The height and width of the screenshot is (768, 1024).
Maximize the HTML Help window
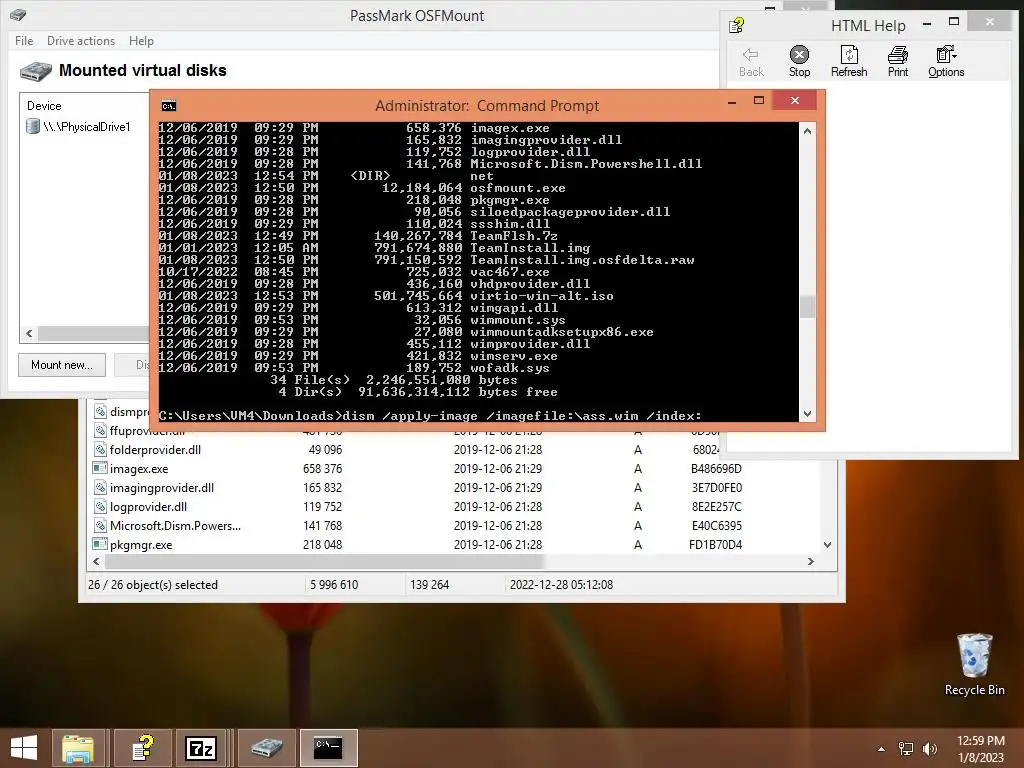click(953, 22)
